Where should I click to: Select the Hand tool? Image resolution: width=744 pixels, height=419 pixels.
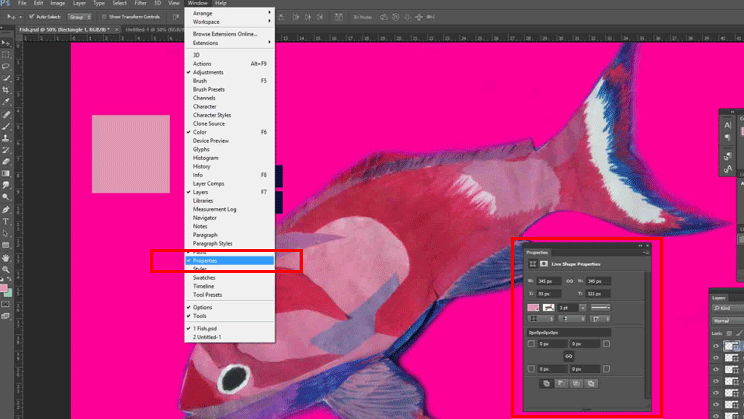tap(7, 257)
